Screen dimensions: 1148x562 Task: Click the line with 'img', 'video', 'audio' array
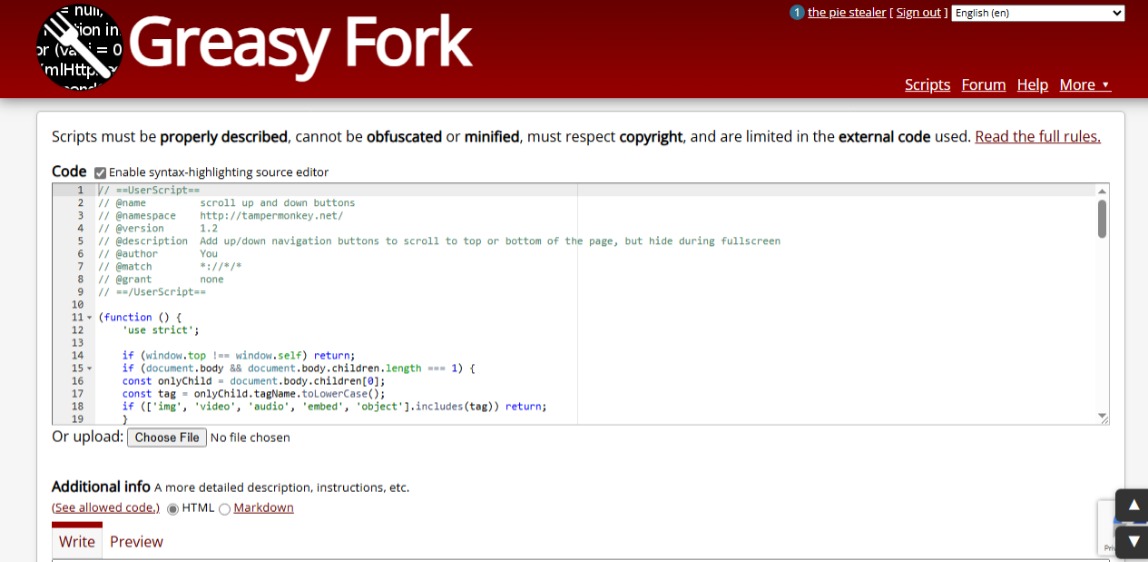pyautogui.click(x=335, y=406)
